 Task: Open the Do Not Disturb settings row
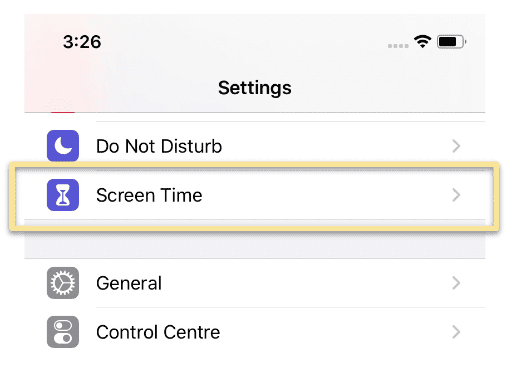255,146
